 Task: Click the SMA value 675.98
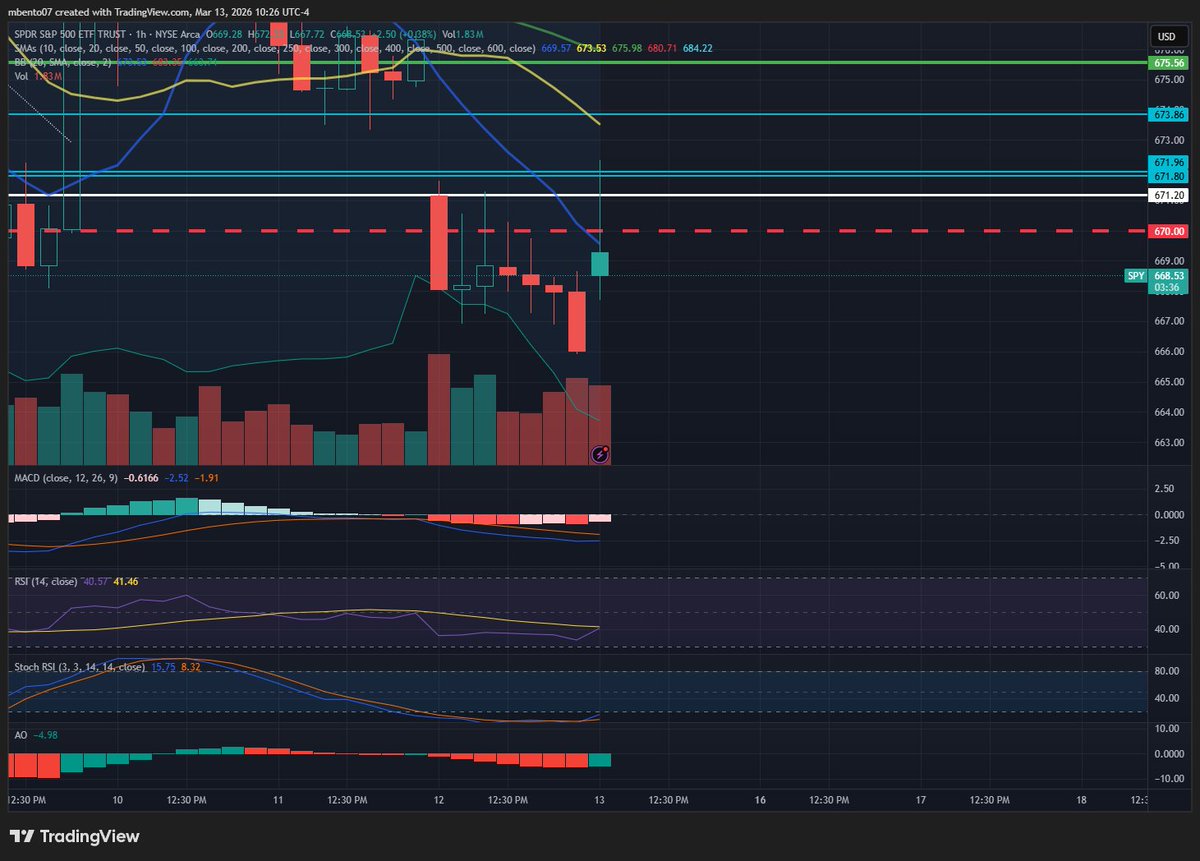click(x=628, y=48)
